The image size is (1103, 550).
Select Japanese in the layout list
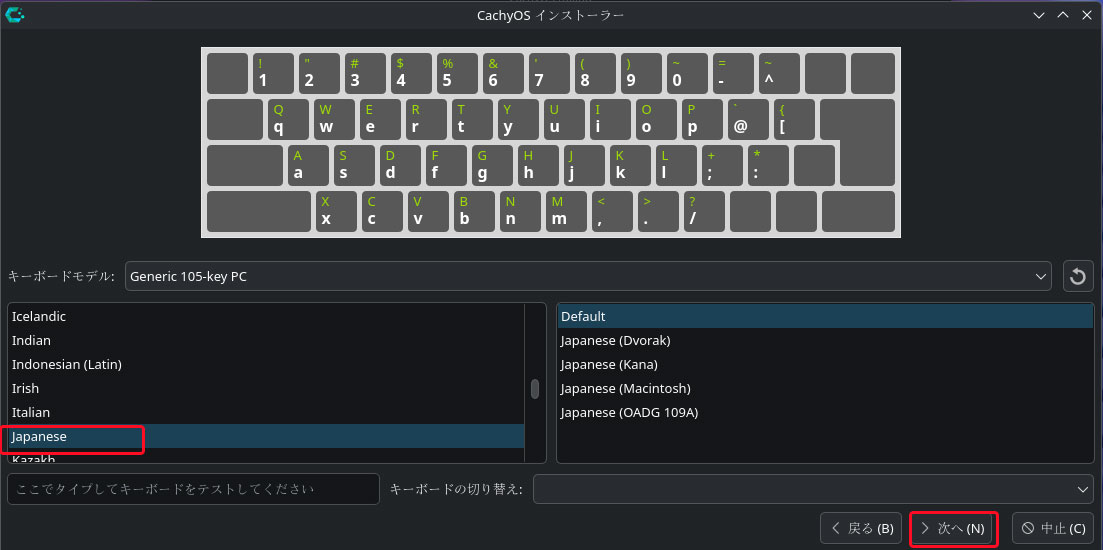[x=266, y=436]
